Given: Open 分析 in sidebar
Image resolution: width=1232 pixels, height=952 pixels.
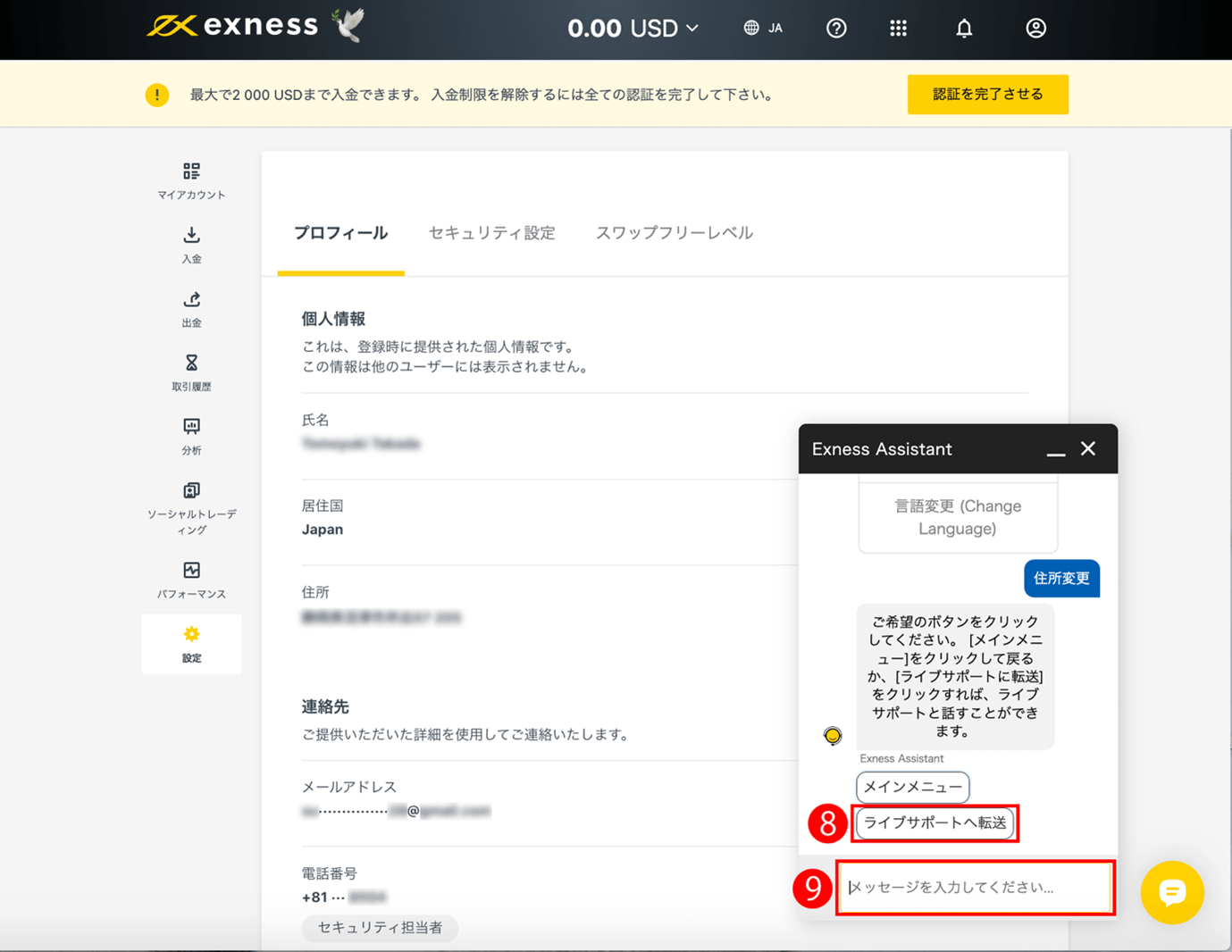Looking at the screenshot, I should tap(191, 437).
